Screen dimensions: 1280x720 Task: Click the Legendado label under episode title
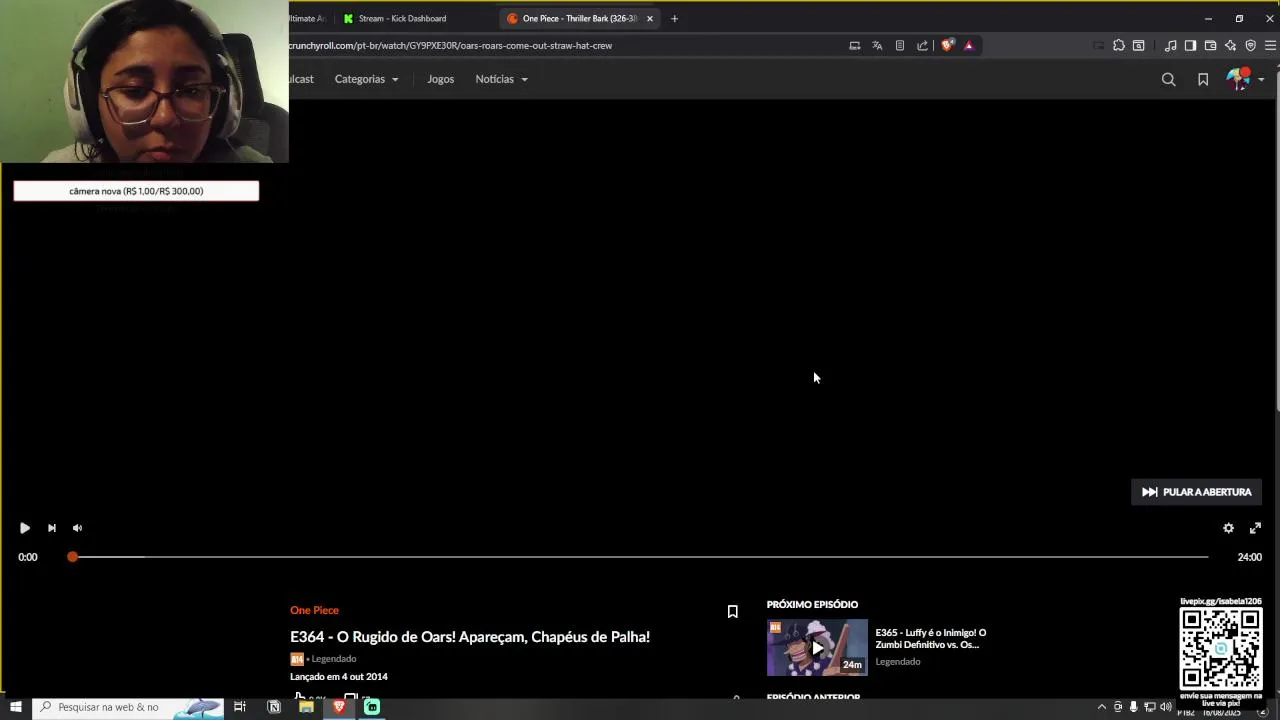pyautogui.click(x=333, y=659)
